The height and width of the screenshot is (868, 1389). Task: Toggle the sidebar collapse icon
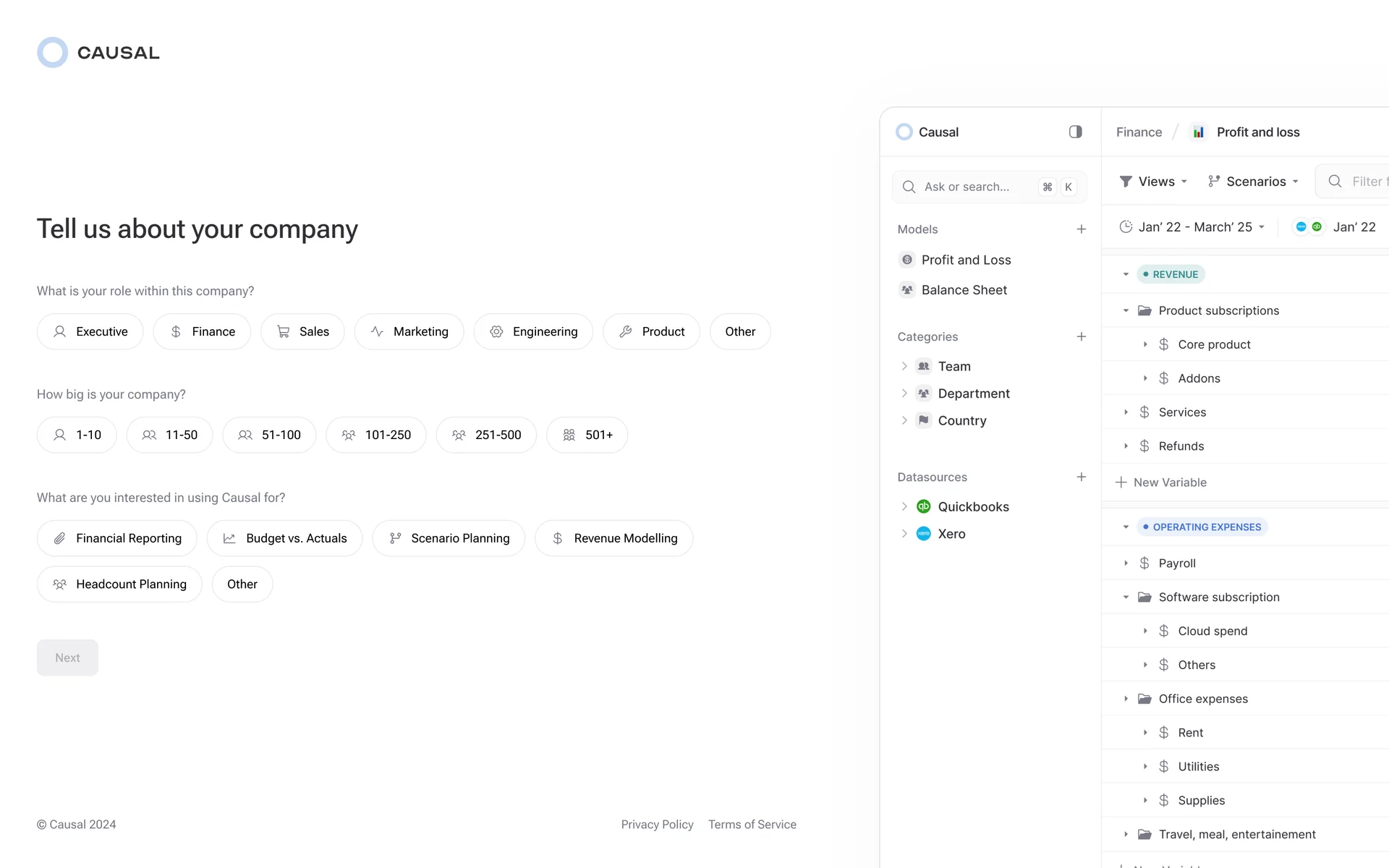click(1075, 132)
